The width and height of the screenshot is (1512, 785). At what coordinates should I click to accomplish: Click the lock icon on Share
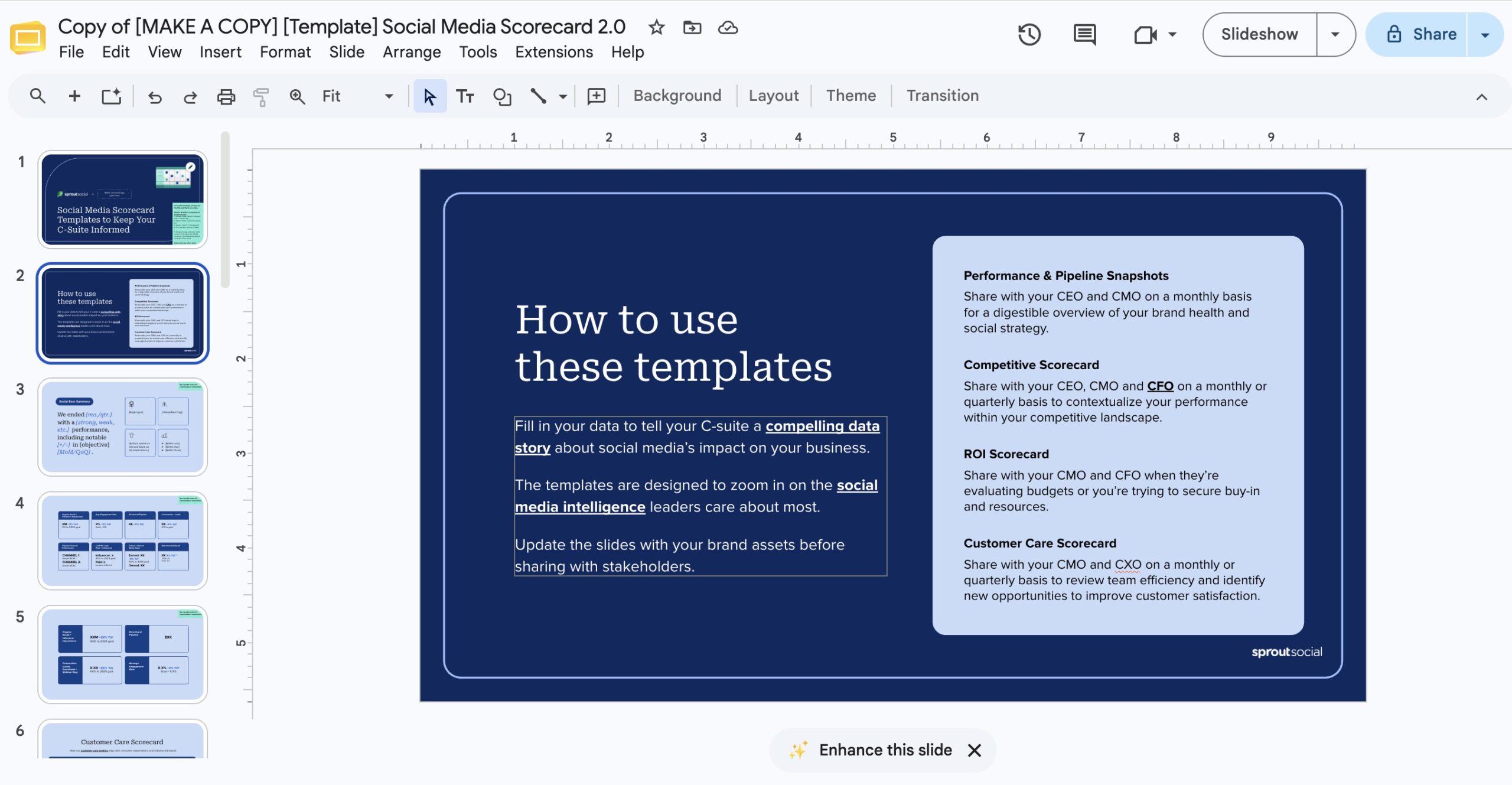pos(1394,34)
